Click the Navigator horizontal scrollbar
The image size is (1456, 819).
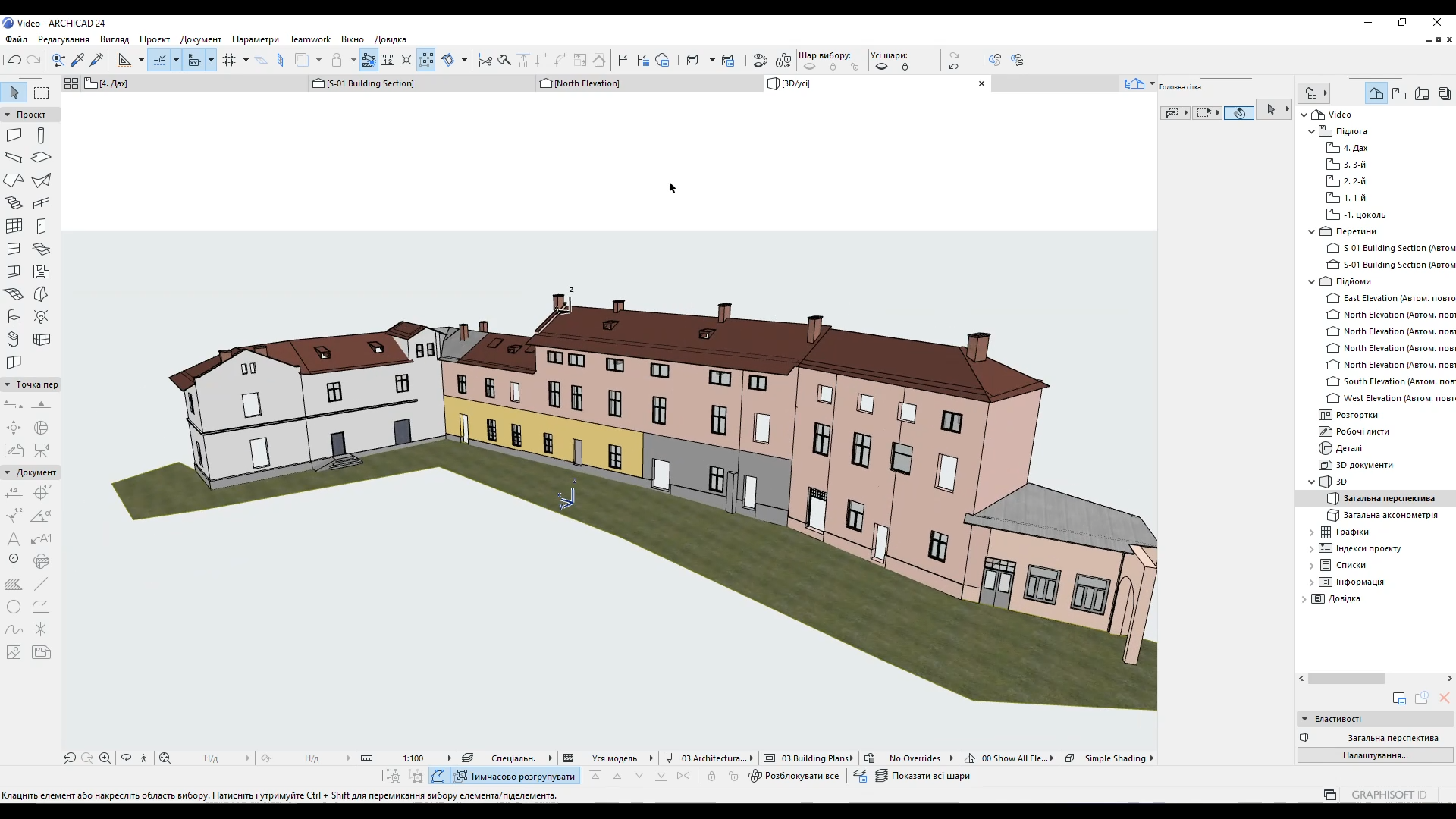tap(1346, 679)
